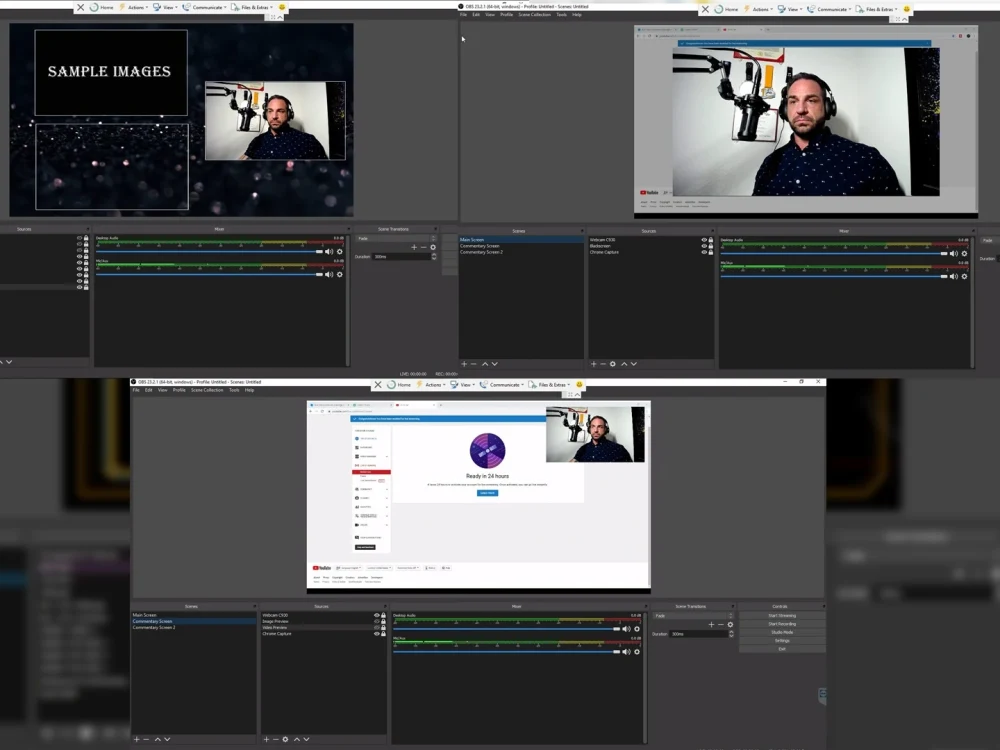Add a scene transition in bottom OBS window

(711, 624)
